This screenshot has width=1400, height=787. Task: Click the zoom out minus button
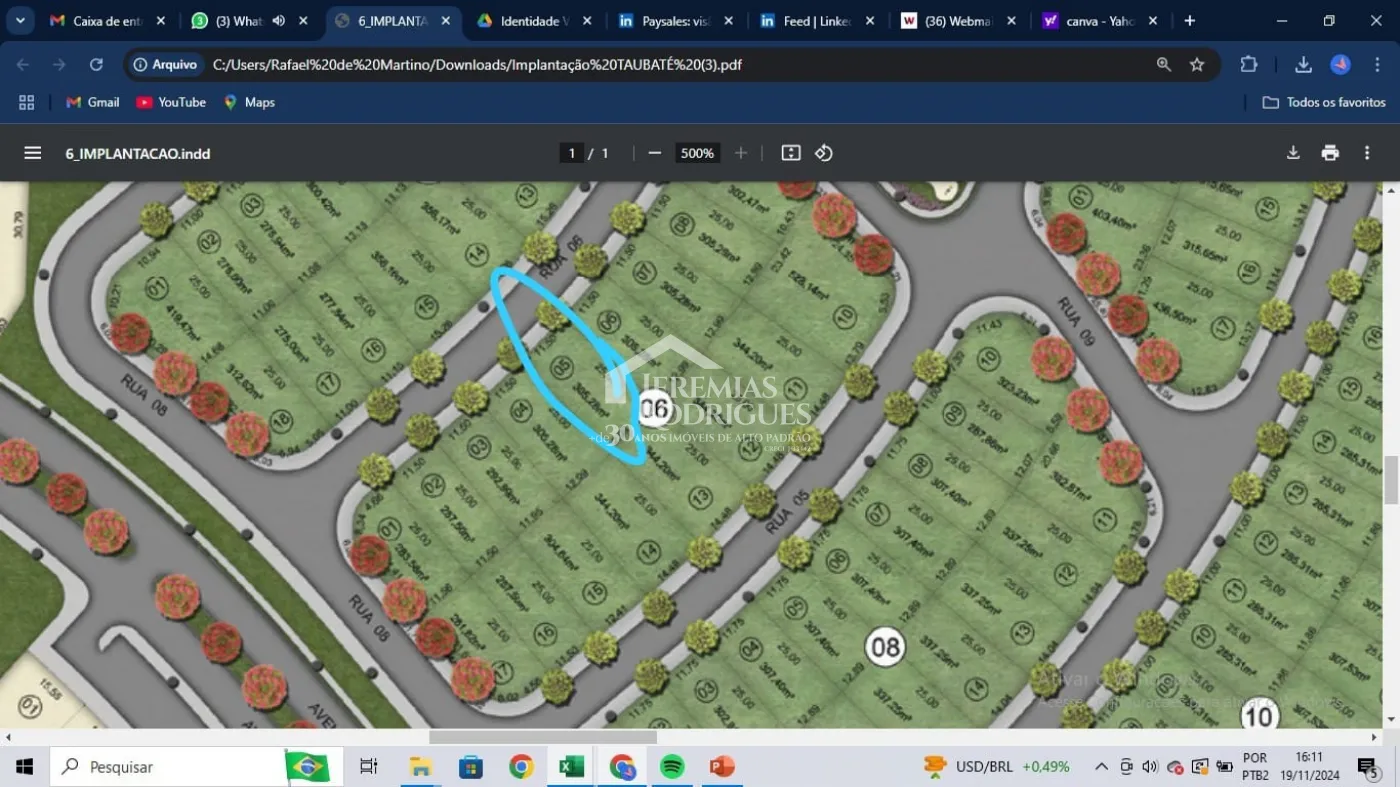[x=655, y=153]
